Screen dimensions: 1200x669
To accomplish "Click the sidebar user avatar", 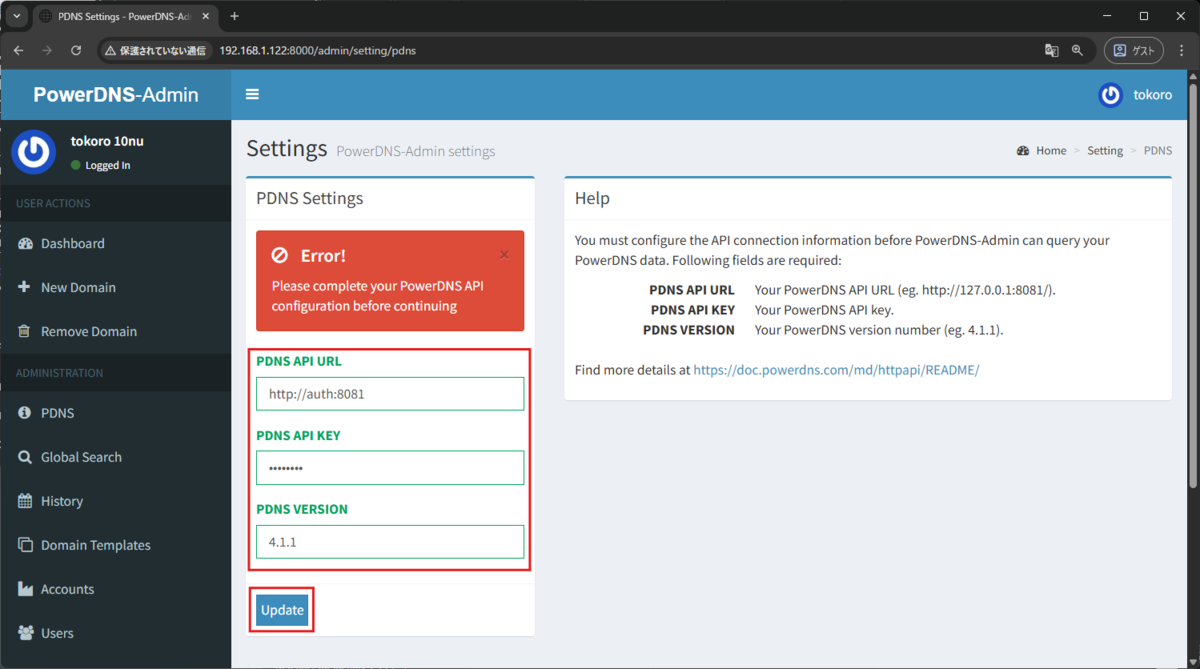I will pyautogui.click(x=34, y=152).
